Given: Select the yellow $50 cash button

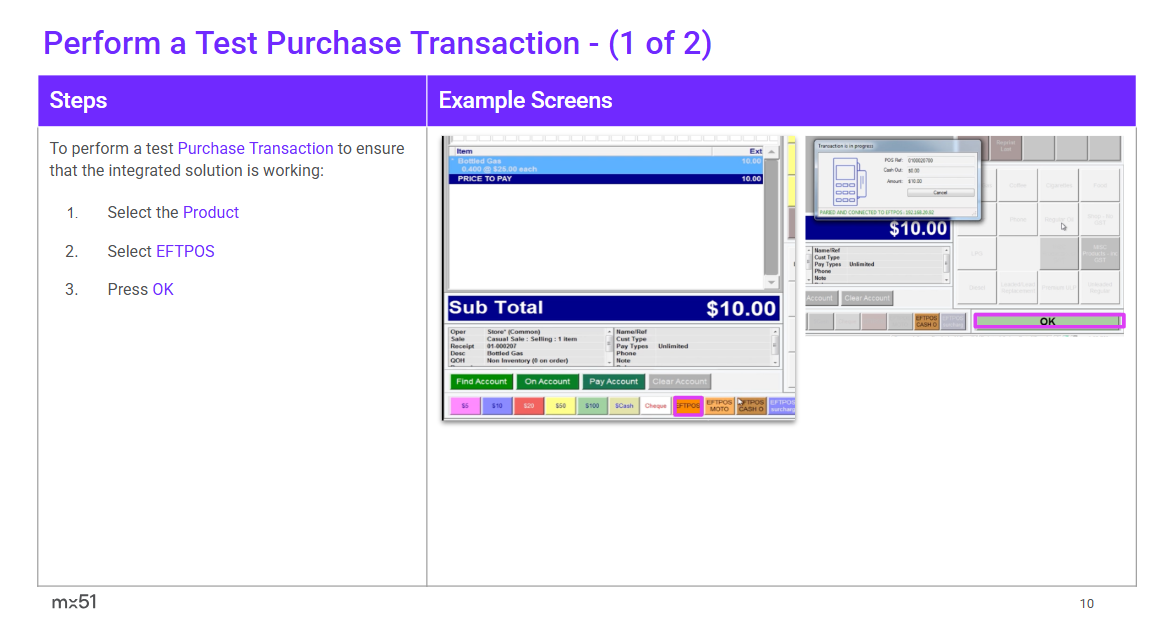Looking at the screenshot, I should 561,406.
